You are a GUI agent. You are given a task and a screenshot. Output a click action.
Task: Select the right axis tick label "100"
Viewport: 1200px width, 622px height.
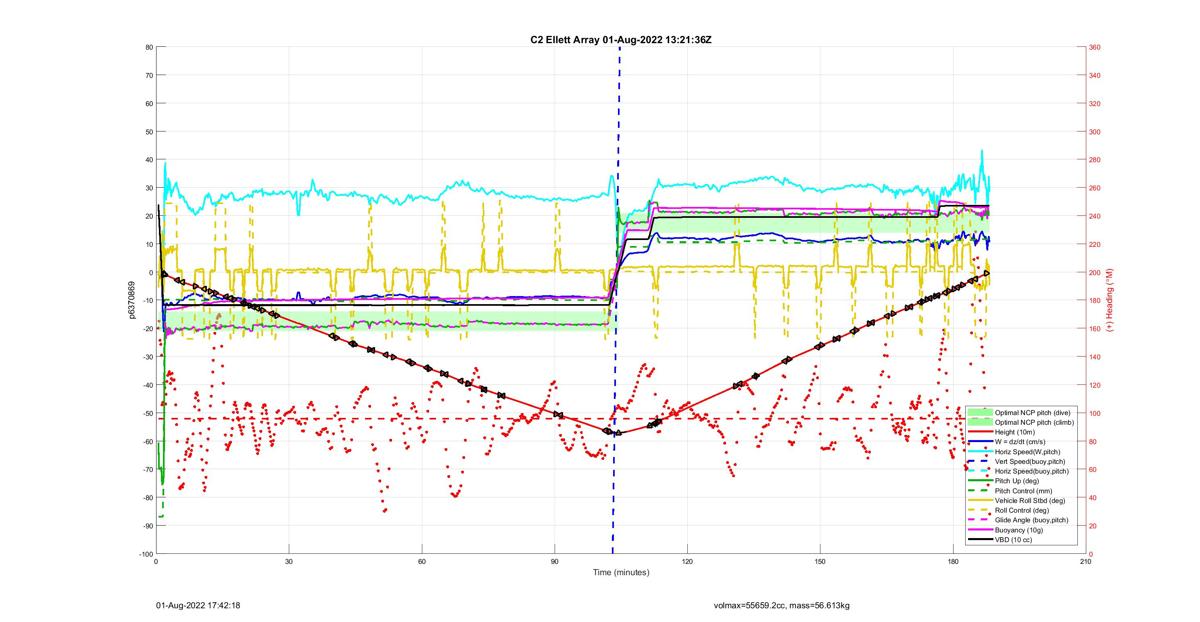pos(1095,413)
